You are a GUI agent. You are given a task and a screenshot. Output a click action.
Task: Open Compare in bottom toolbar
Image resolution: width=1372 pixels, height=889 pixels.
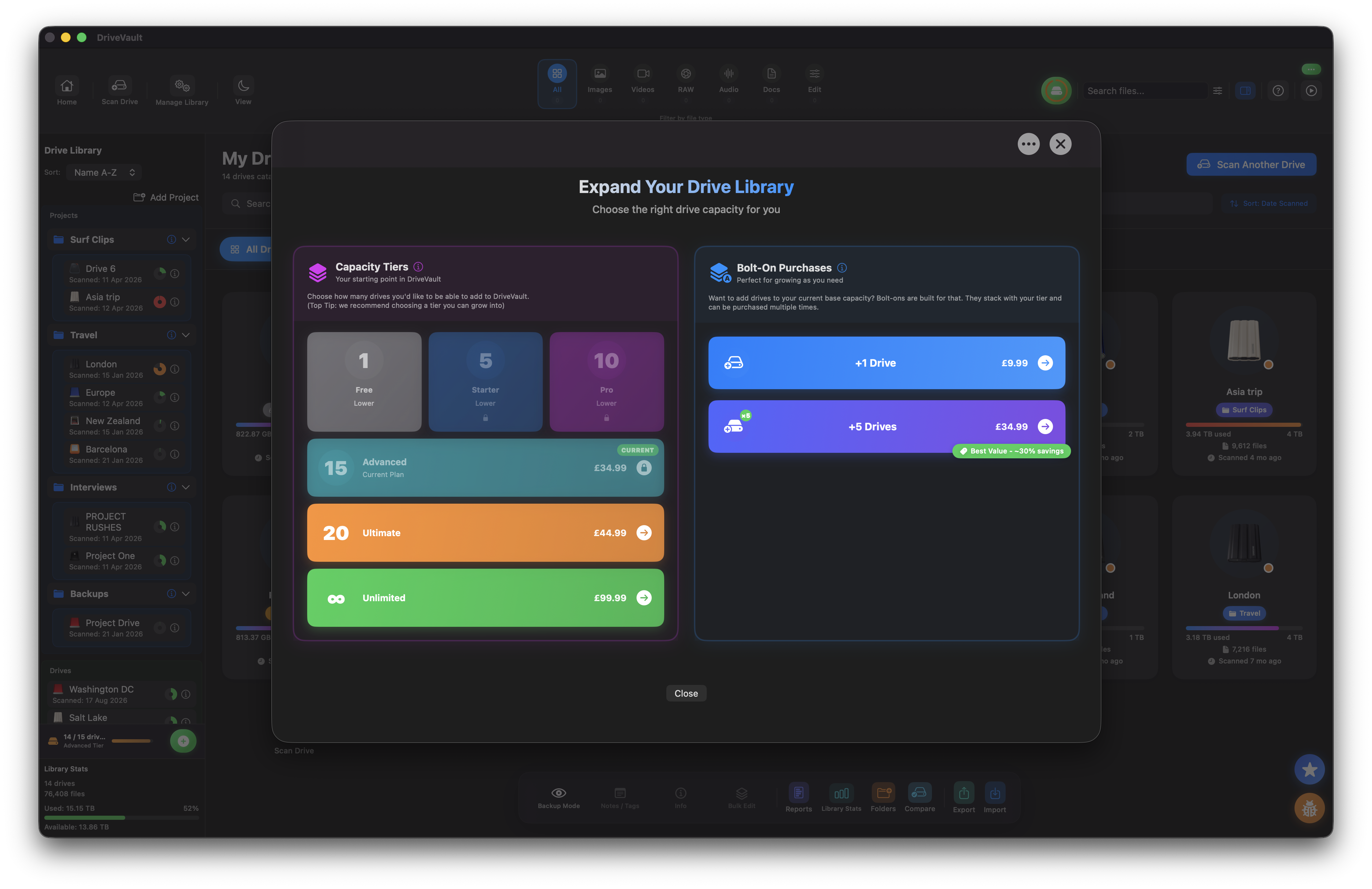coord(920,798)
